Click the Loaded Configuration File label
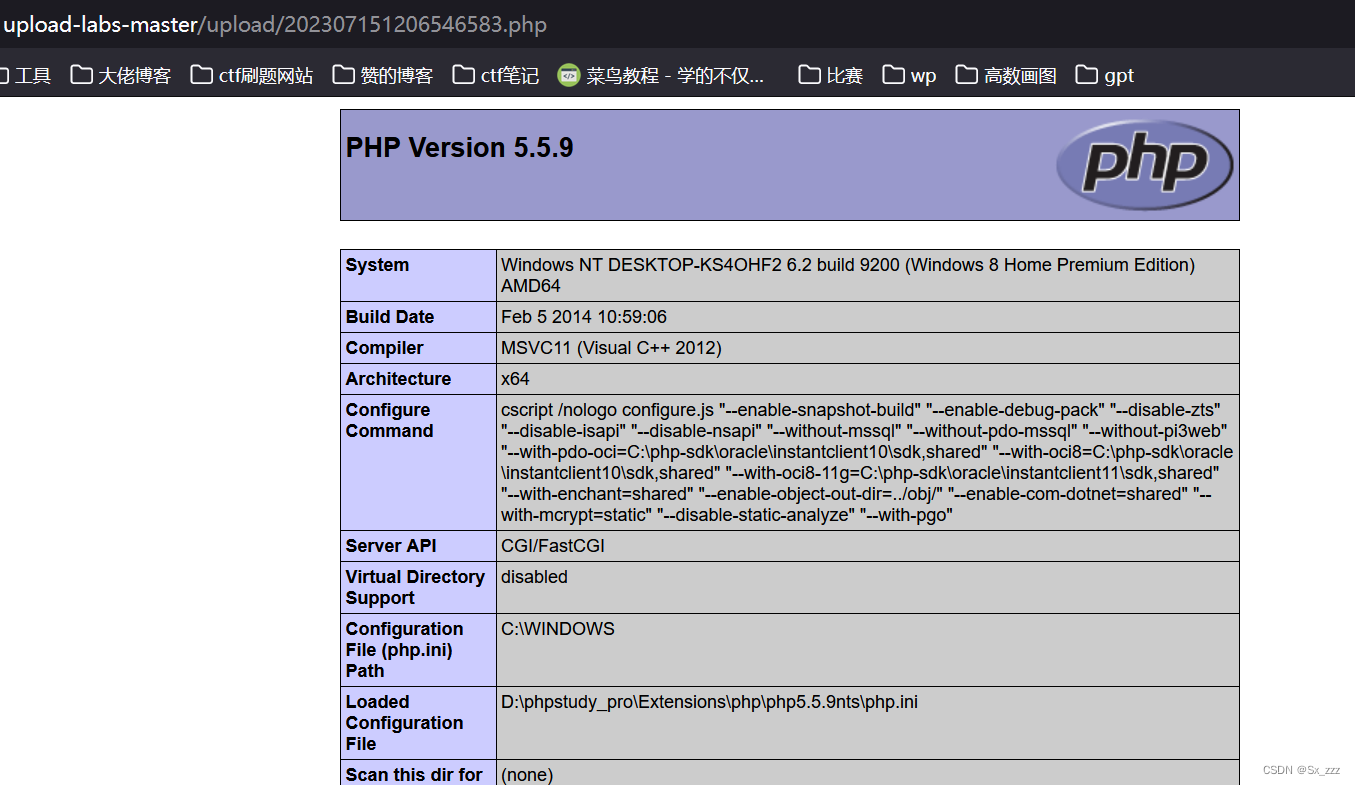 (404, 723)
